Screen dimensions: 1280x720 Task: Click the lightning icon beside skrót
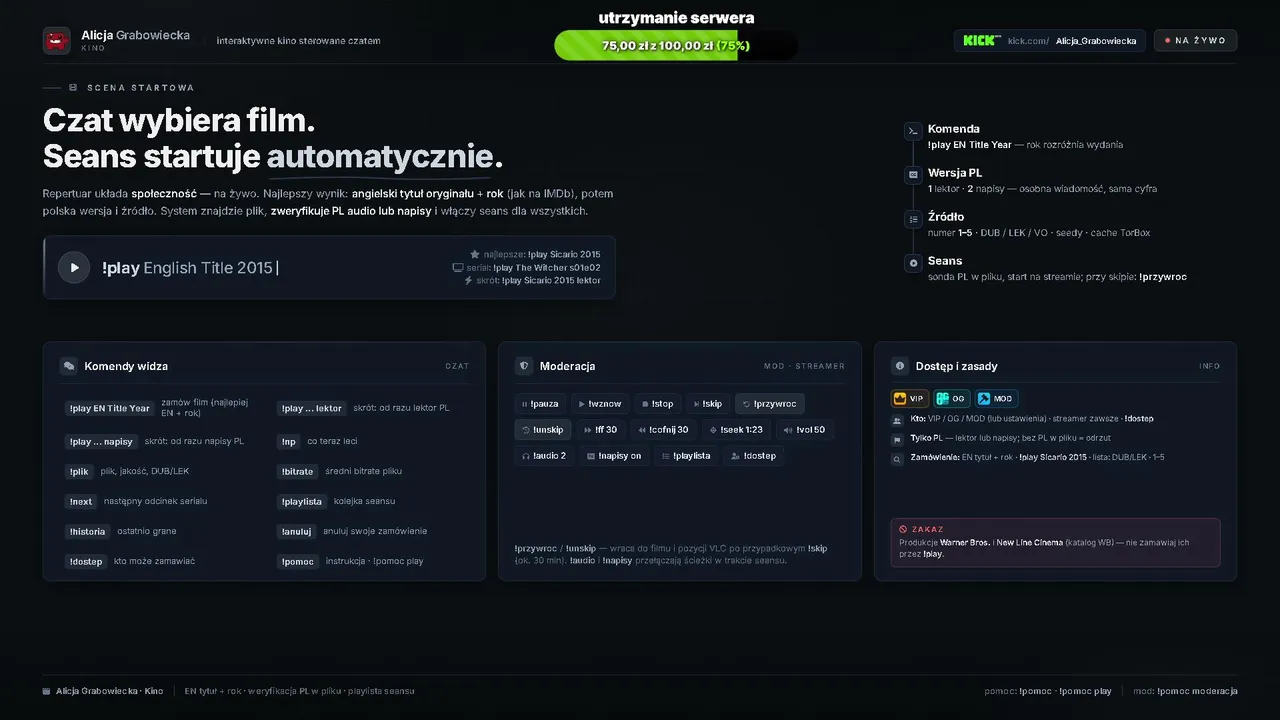pyautogui.click(x=467, y=280)
